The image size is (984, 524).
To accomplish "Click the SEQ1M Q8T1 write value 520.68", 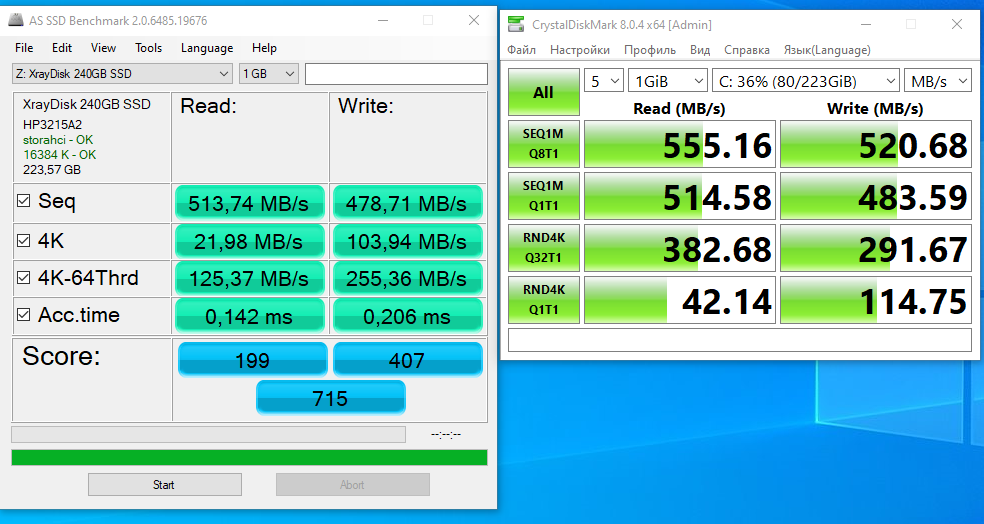I will click(875, 144).
